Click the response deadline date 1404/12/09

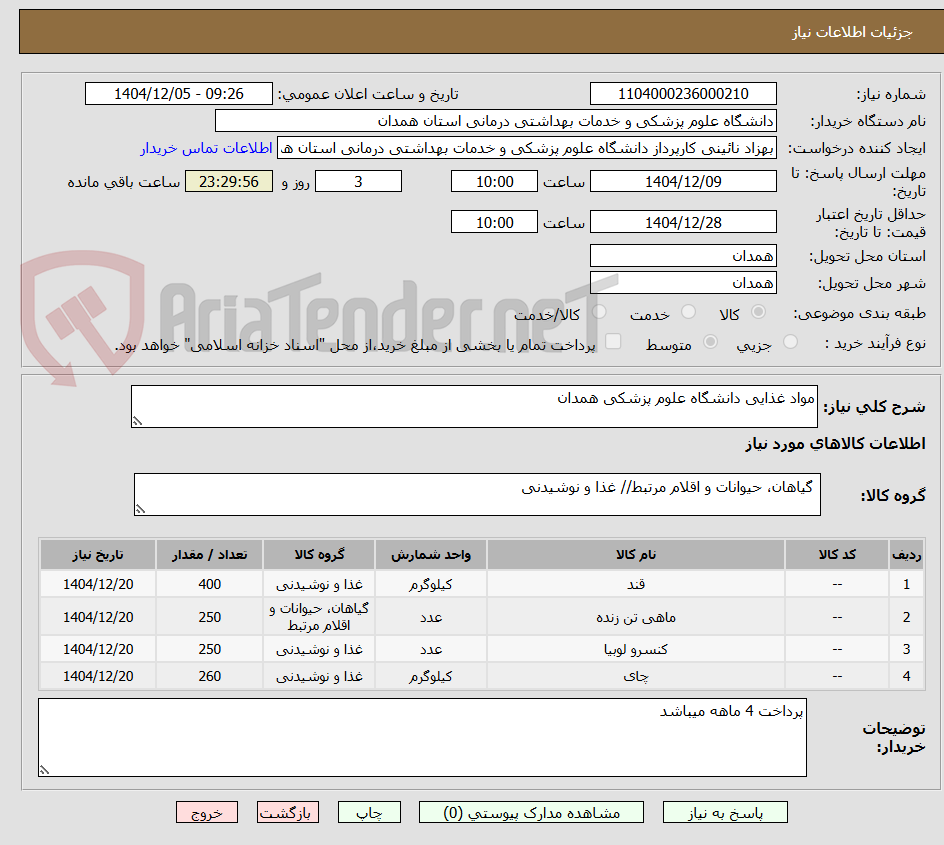[683, 181]
